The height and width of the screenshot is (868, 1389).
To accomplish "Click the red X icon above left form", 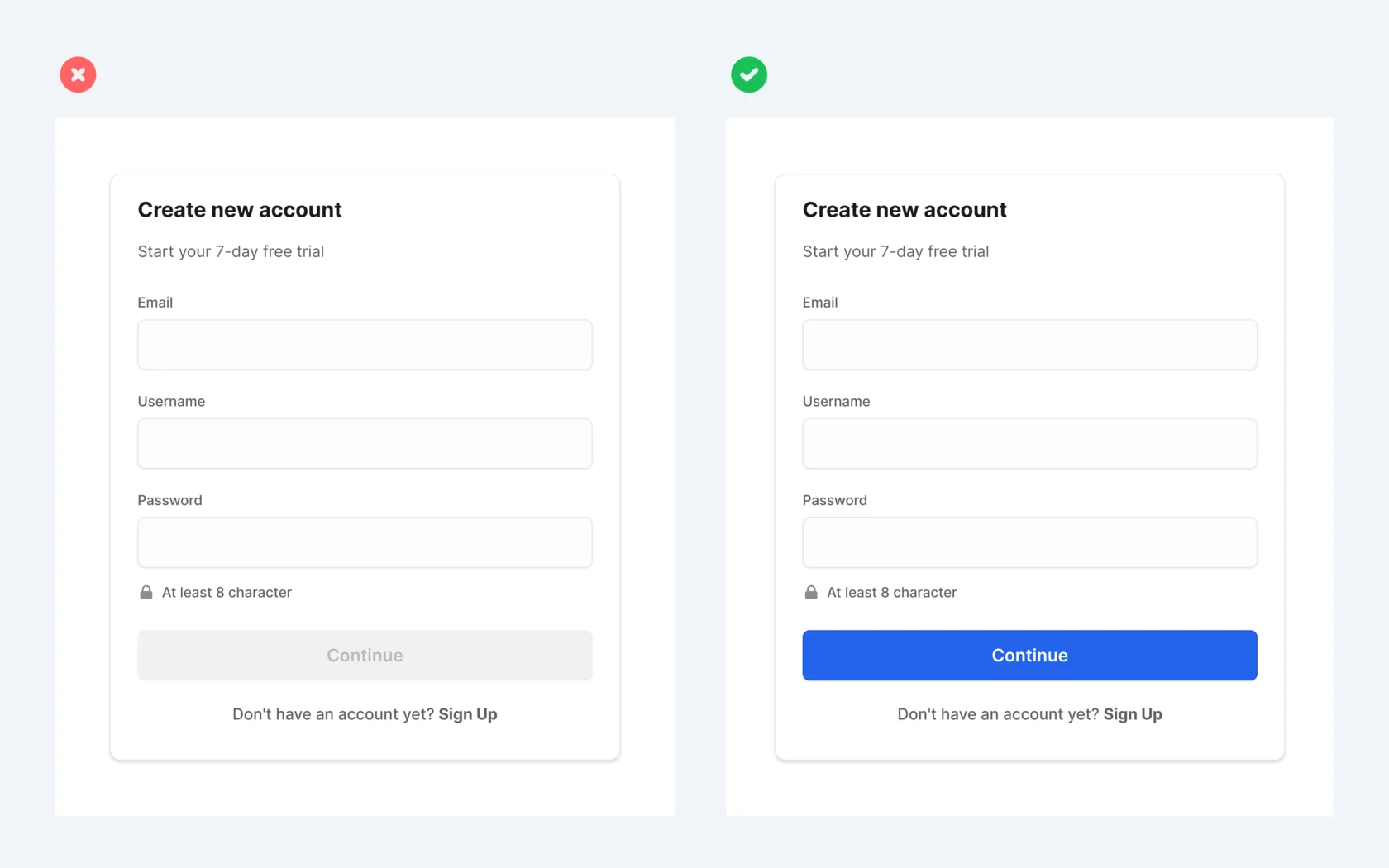I will pyautogui.click(x=78, y=74).
